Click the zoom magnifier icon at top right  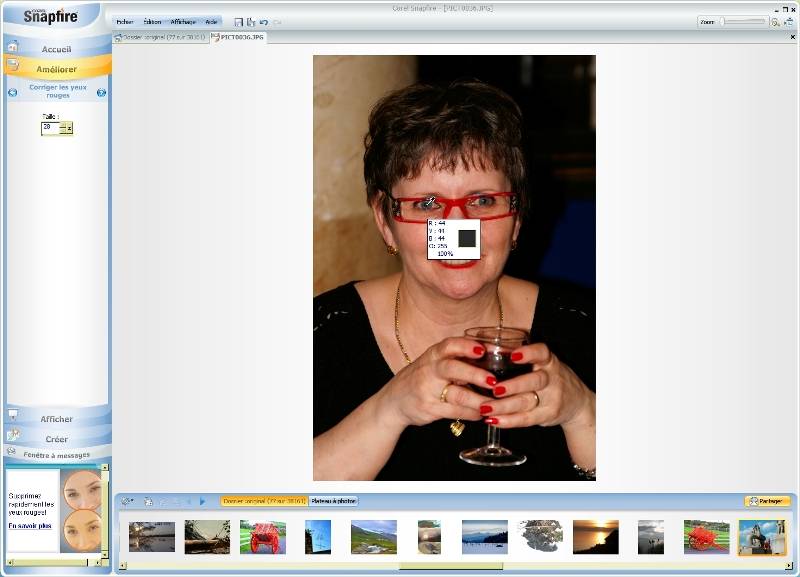(x=775, y=22)
